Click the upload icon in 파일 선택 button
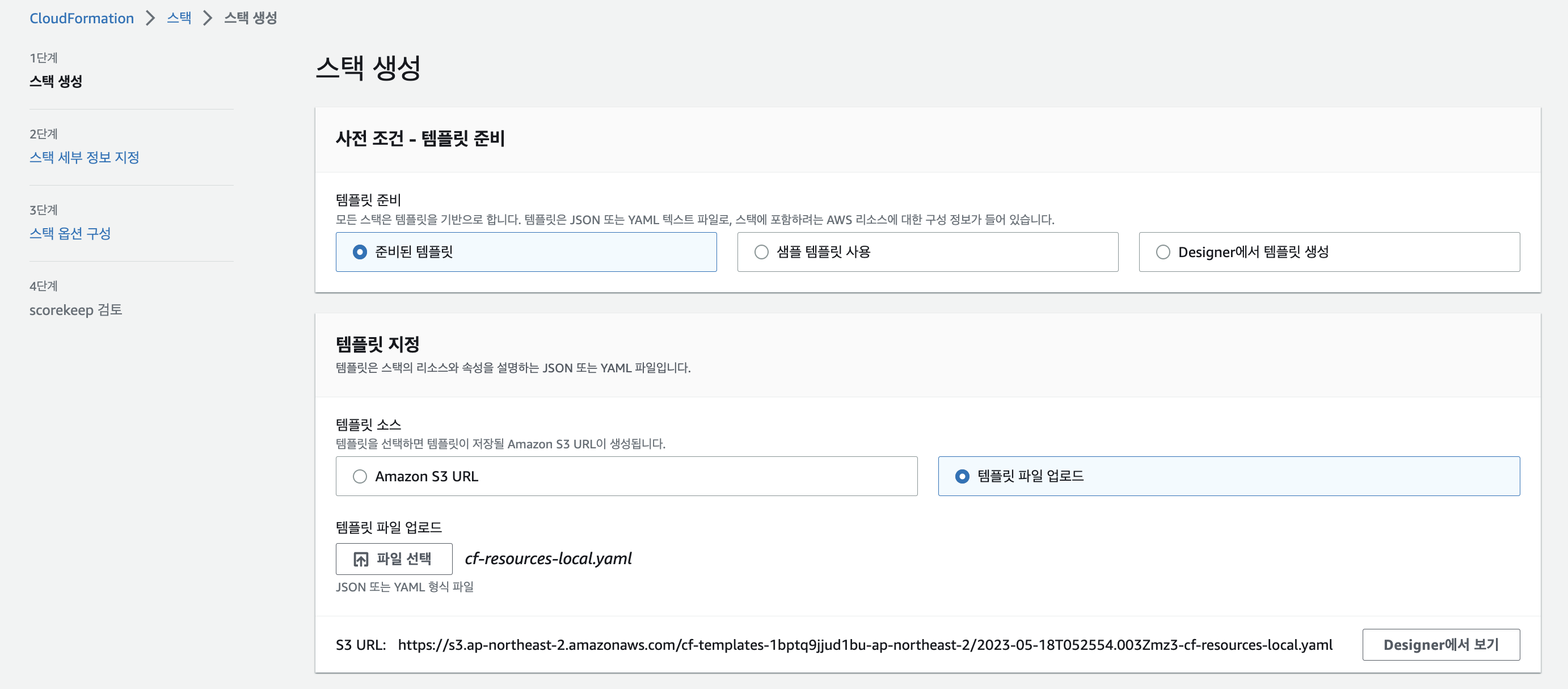Image resolution: width=1568 pixels, height=689 pixels. [361, 558]
